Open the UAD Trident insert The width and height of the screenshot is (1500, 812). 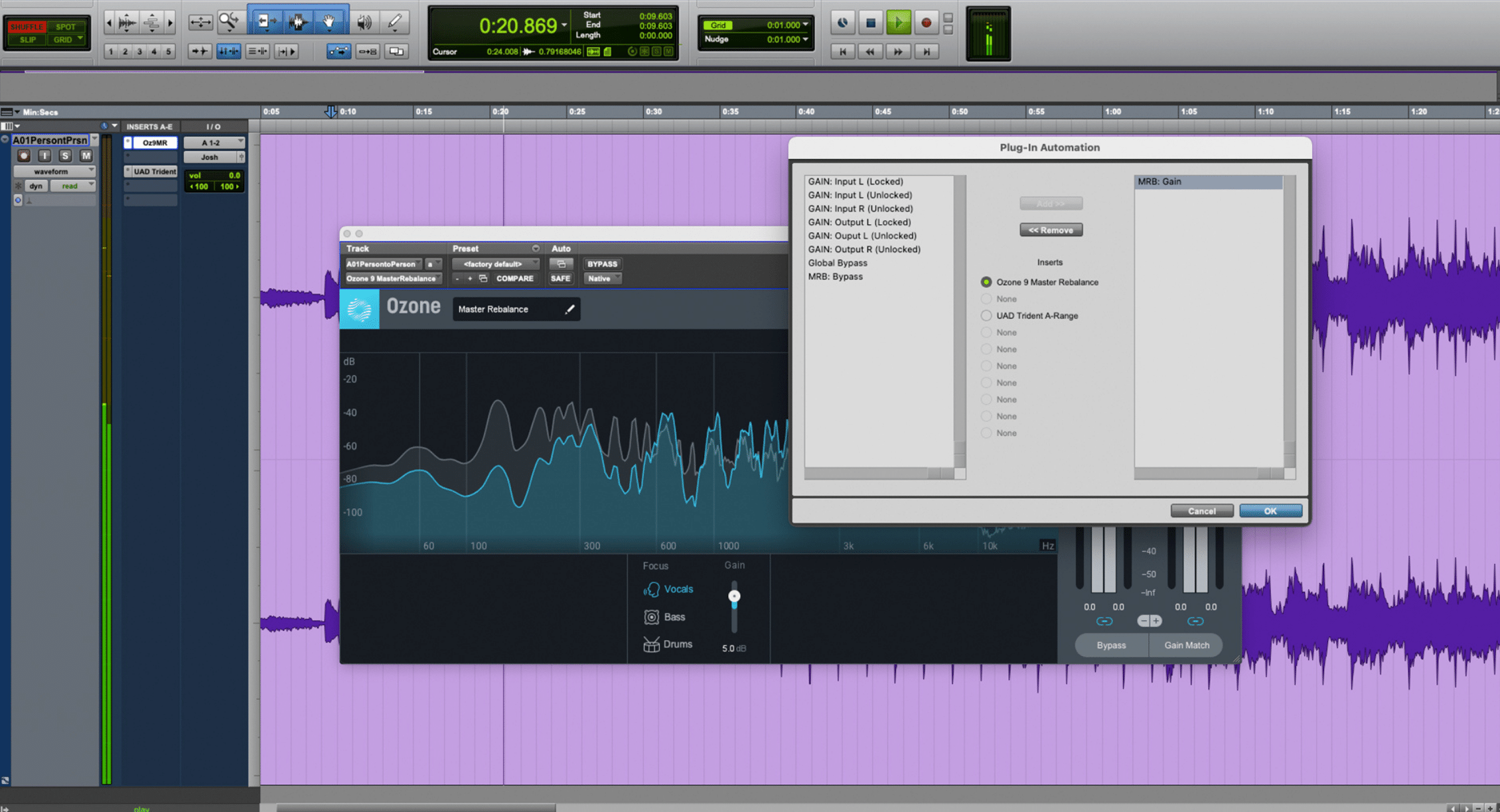pos(155,171)
